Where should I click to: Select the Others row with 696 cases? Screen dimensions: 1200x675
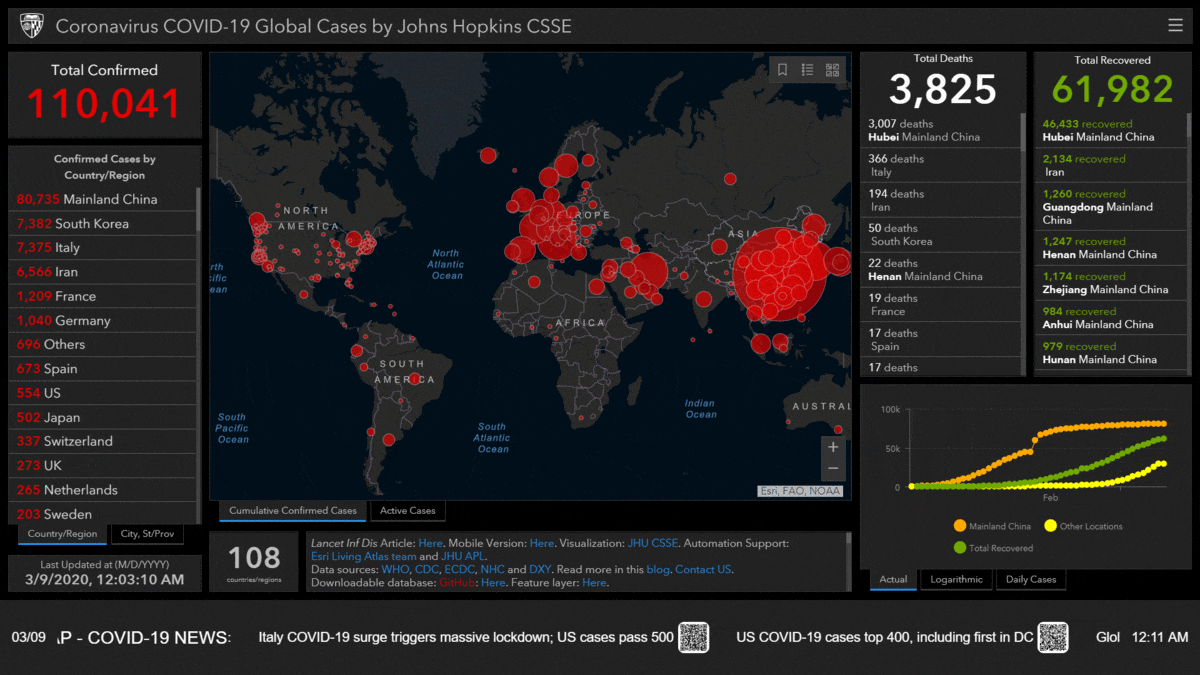[x=103, y=344]
